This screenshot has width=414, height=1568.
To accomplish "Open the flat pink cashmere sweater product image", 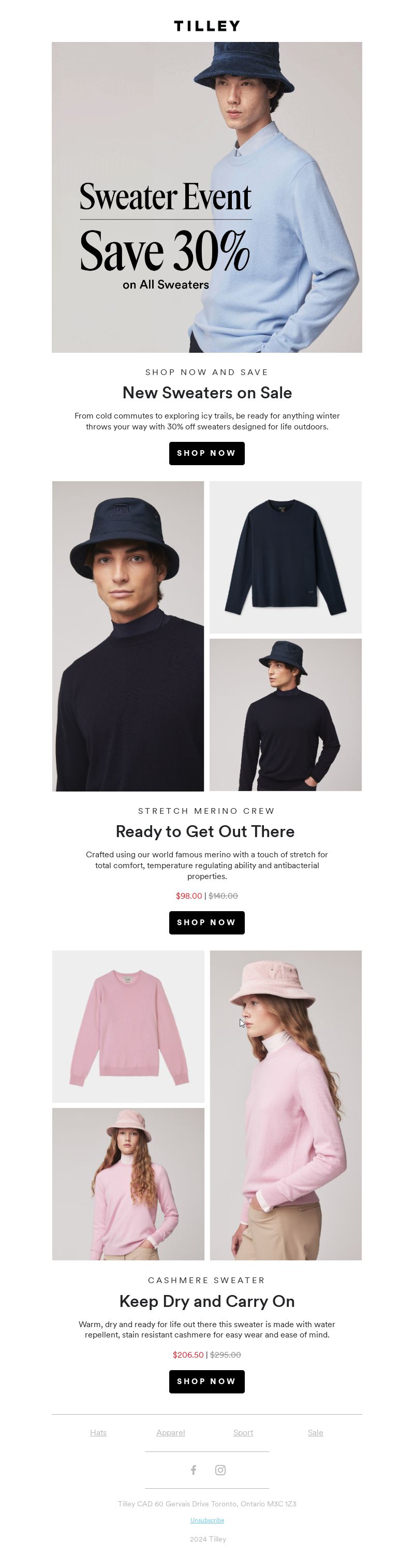I will (x=128, y=1027).
